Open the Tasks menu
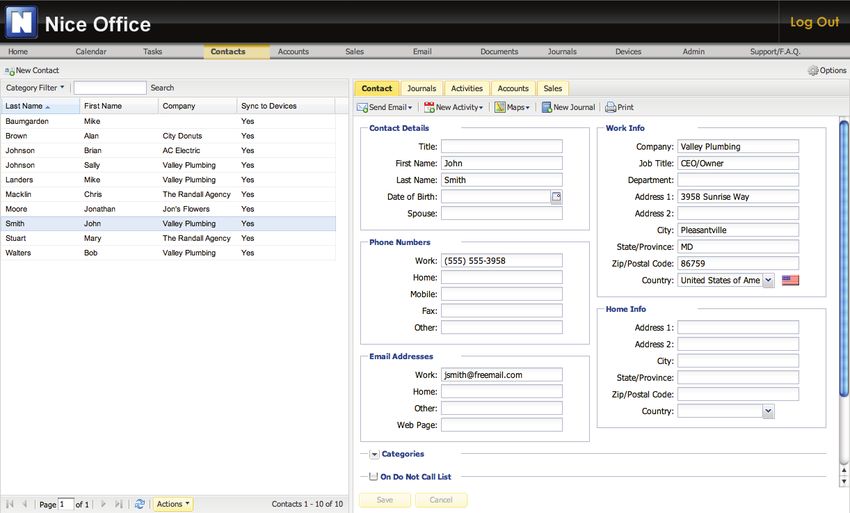The height and width of the screenshot is (513, 850). coord(152,52)
